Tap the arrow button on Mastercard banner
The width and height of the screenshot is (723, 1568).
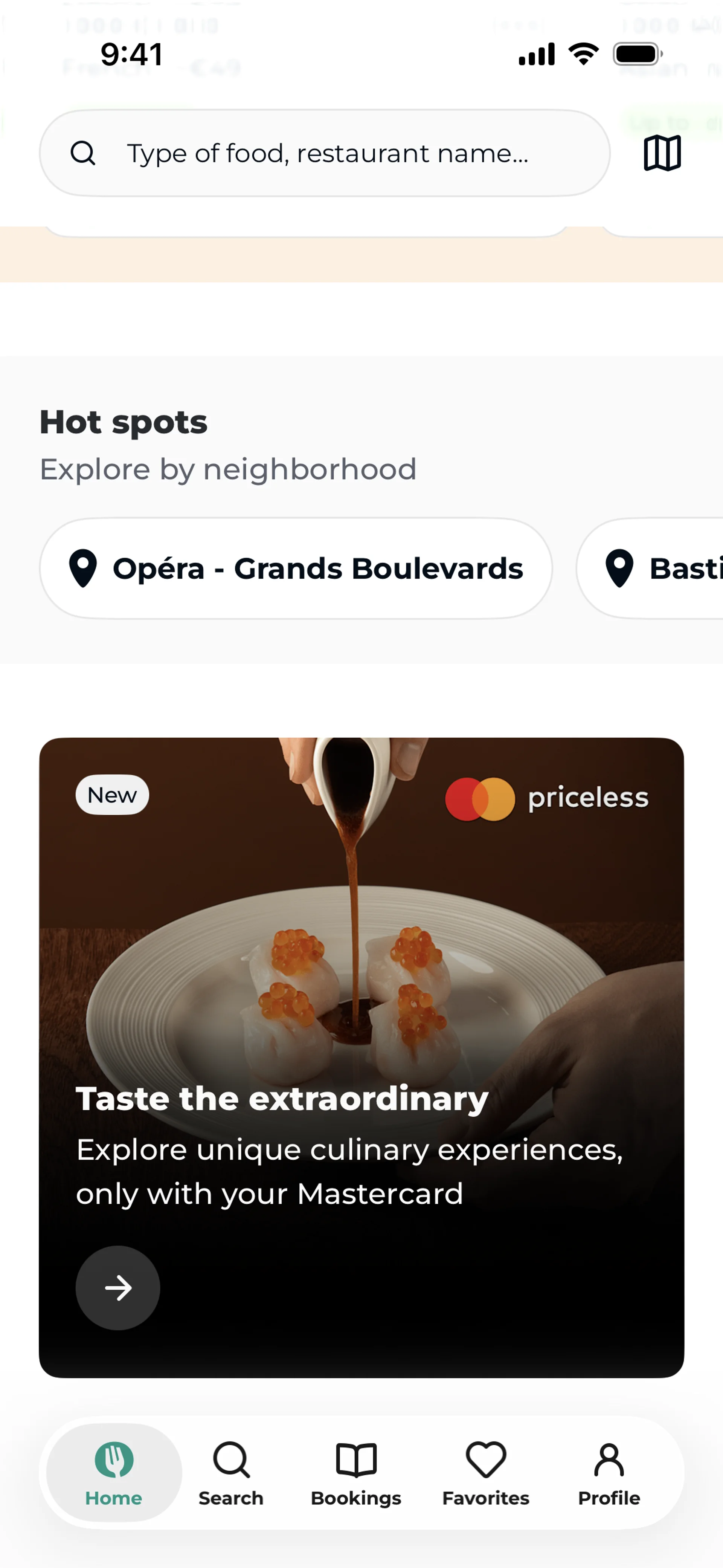coord(118,1287)
